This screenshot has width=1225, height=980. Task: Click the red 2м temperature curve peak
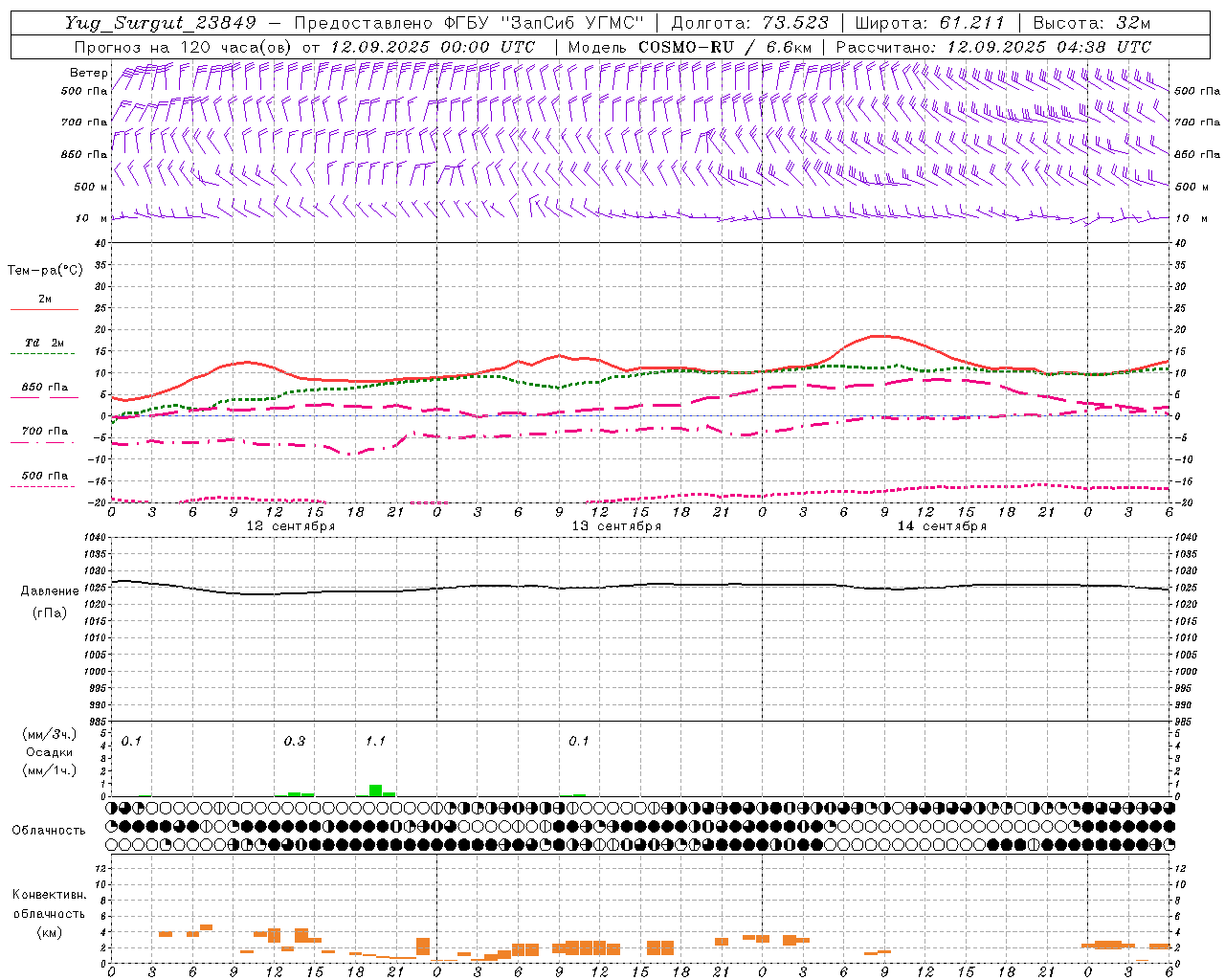879,336
